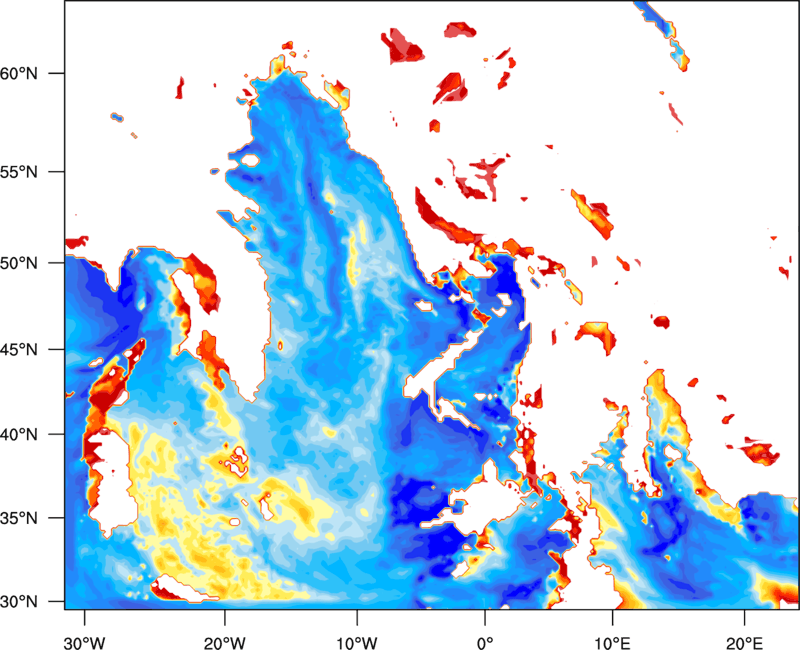Click the 45°N latitude label
The height and width of the screenshot is (650, 800).
(19, 350)
